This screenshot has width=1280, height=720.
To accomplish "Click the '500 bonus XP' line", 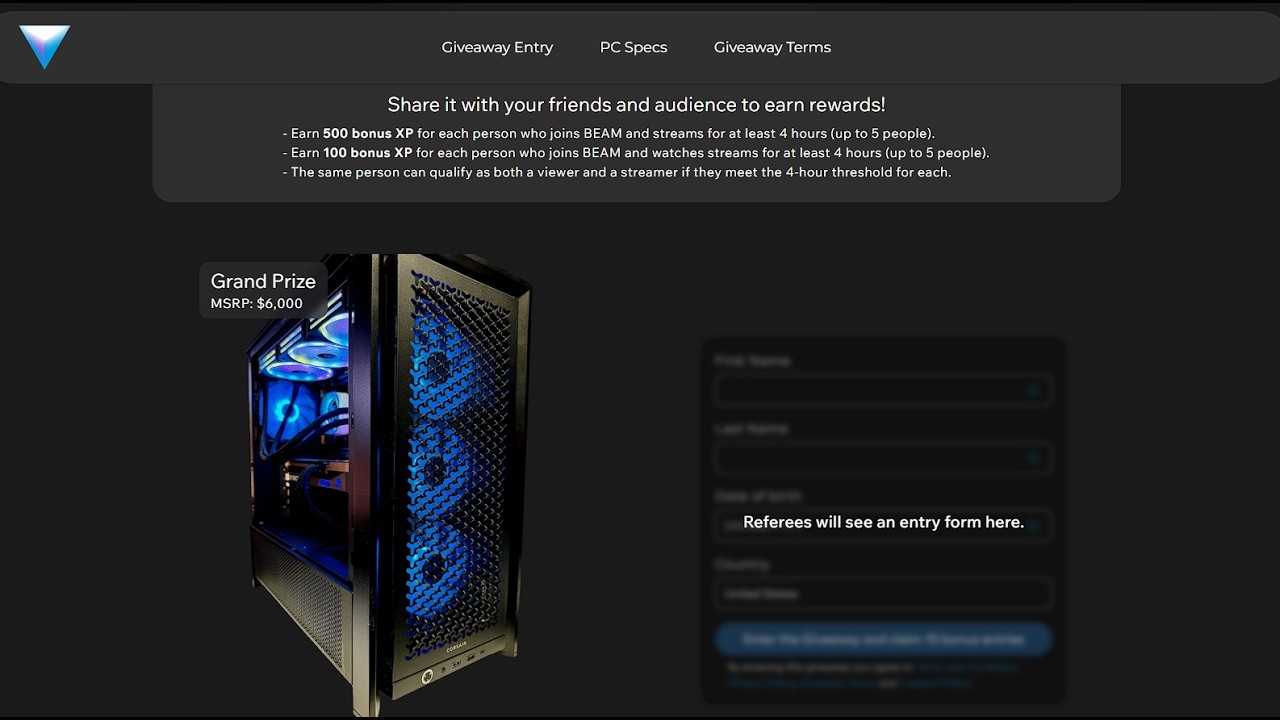I will click(x=609, y=133).
